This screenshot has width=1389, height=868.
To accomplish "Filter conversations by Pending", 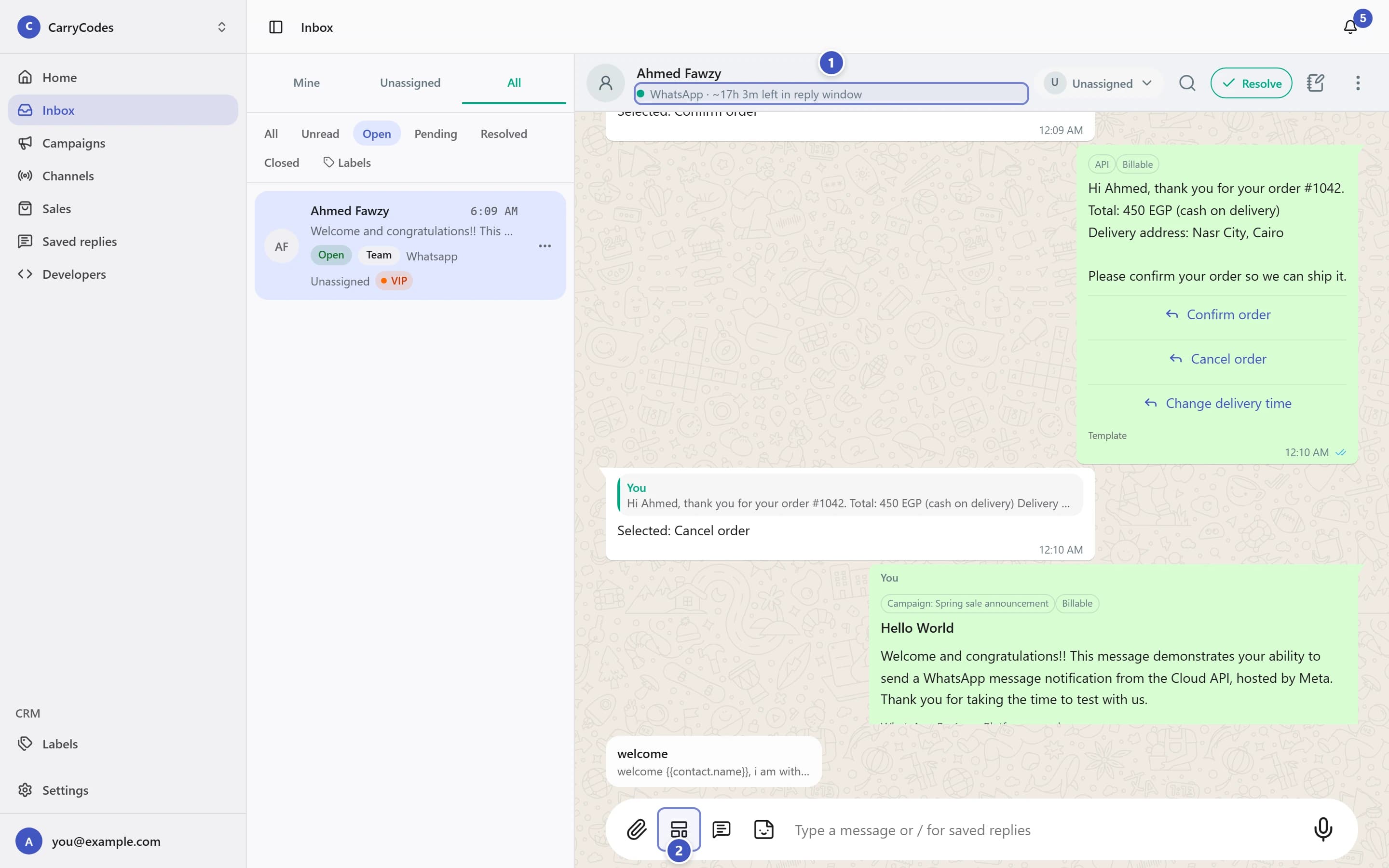I will tap(436, 134).
